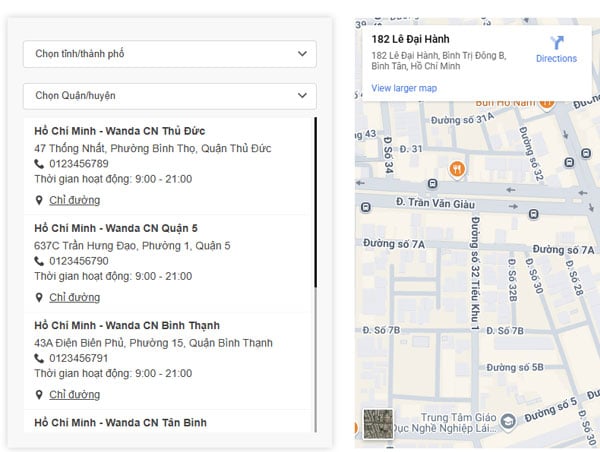This screenshot has height=452, width=600.
Task: Click the Trung Tâm Giáo Dục Nghề Nghiệp school marker
Action: (508, 421)
